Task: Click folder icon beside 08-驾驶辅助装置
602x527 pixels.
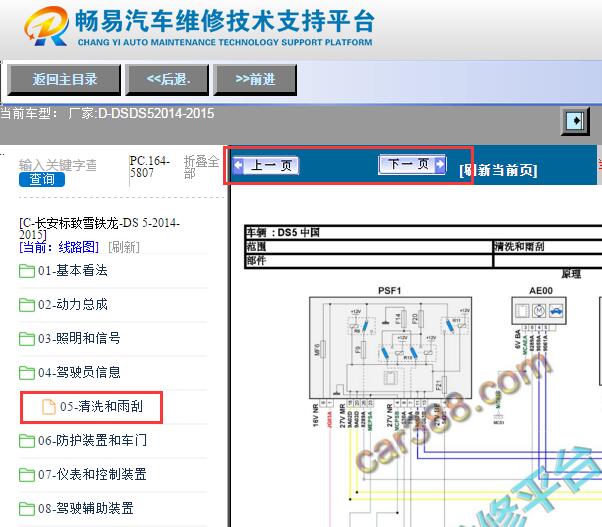Action: click(x=27, y=509)
